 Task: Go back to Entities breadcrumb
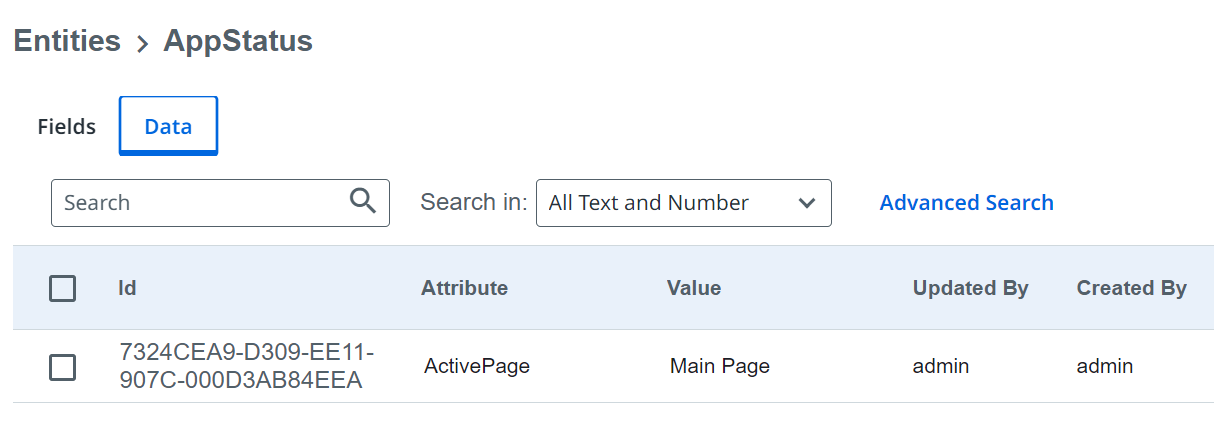[x=67, y=41]
